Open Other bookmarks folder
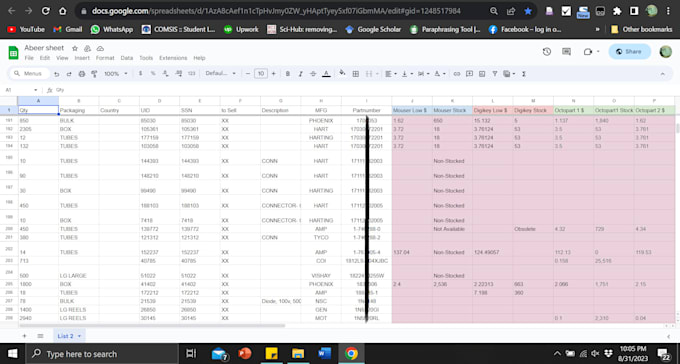Screen dimensions: 680x364 tap(641, 30)
